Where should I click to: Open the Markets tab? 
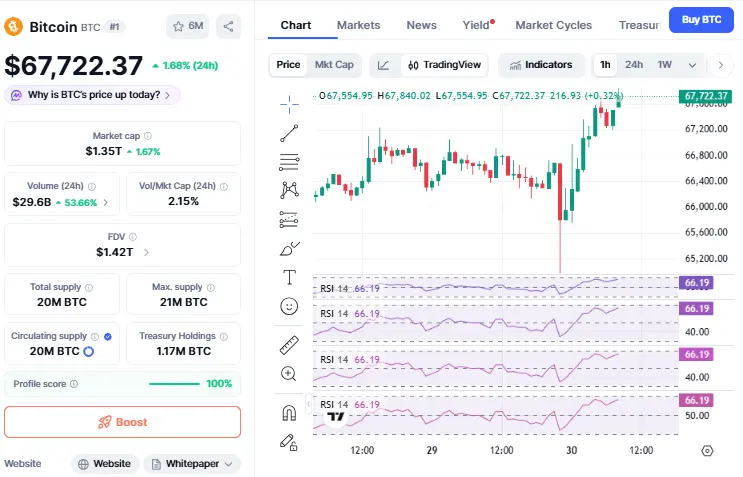[358, 25]
